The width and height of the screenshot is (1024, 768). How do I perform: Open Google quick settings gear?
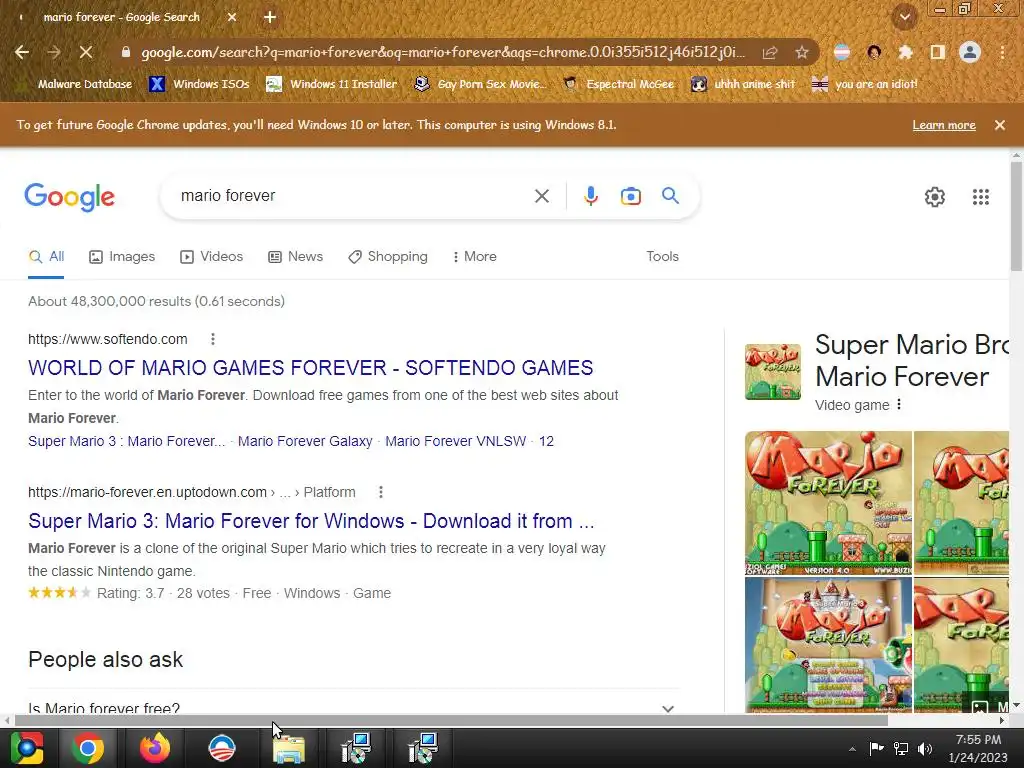935,197
